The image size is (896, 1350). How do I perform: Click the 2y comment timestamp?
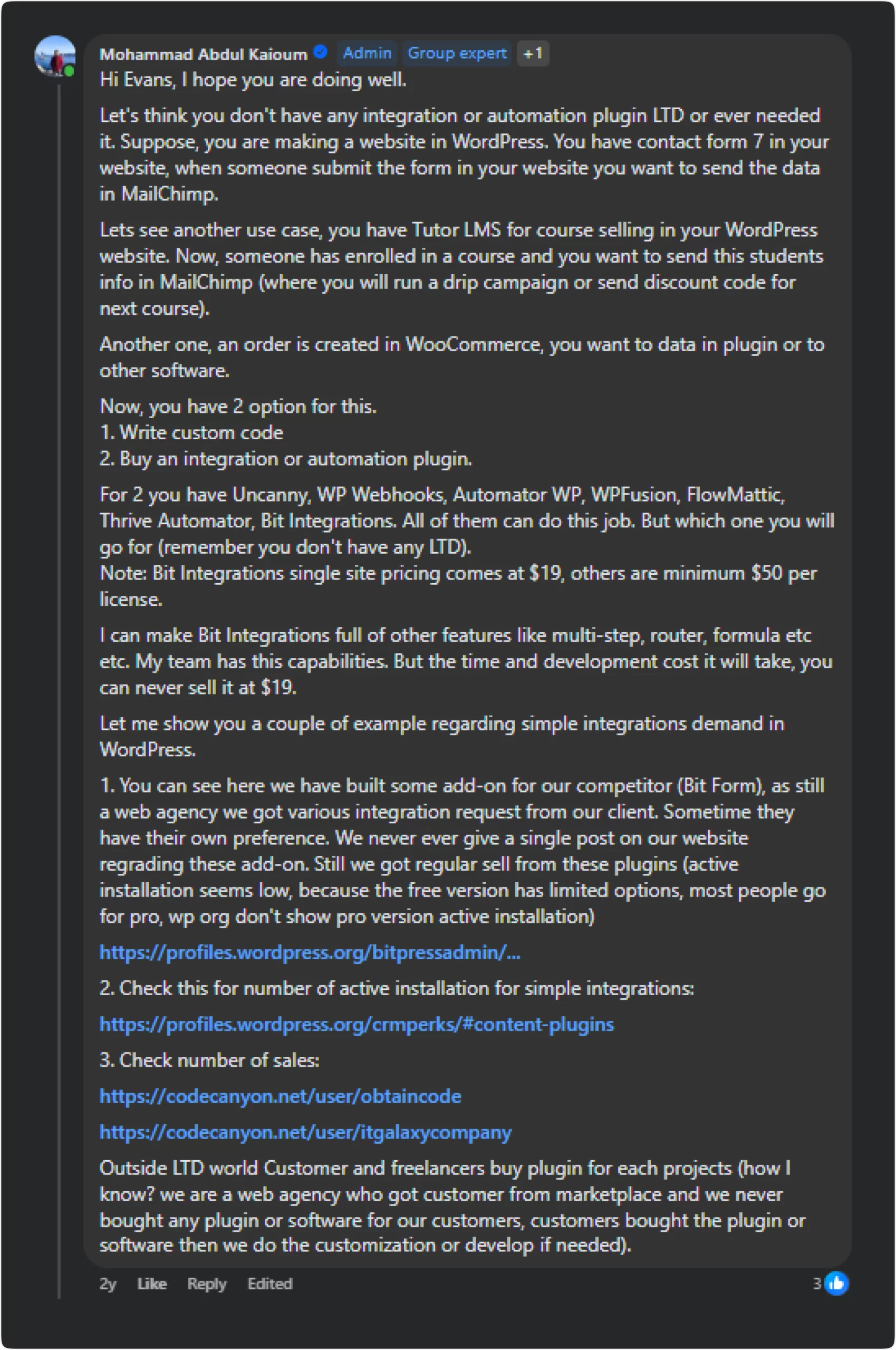108,1284
